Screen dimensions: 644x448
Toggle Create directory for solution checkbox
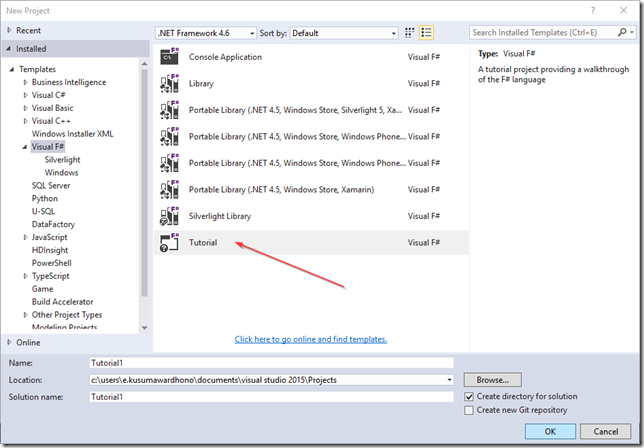[471, 397]
